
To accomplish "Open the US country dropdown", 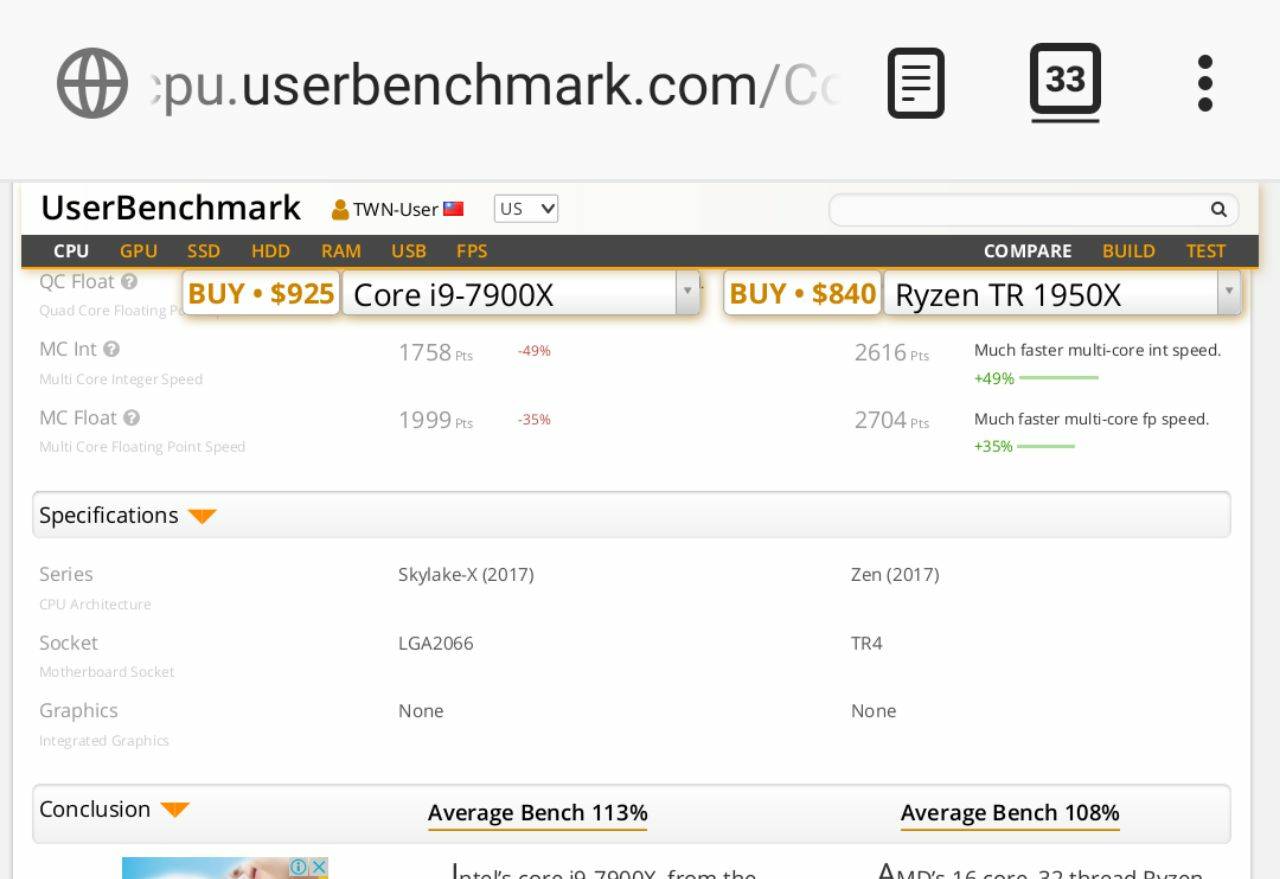I will pos(526,209).
